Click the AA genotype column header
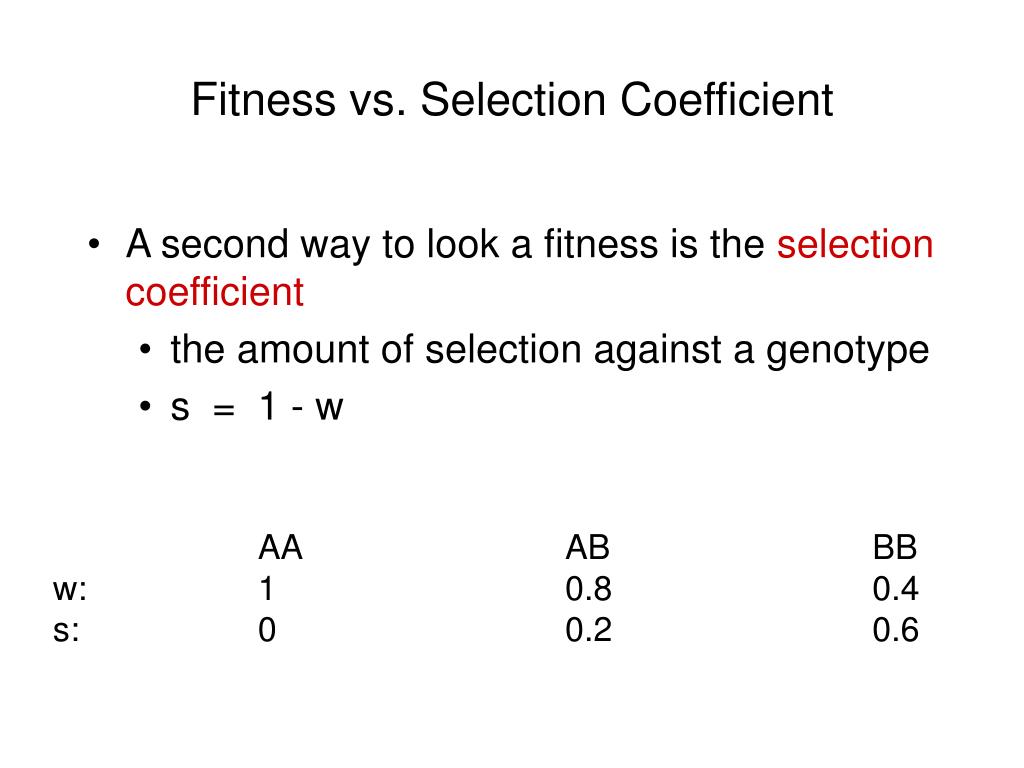The width and height of the screenshot is (1024, 768). click(280, 547)
